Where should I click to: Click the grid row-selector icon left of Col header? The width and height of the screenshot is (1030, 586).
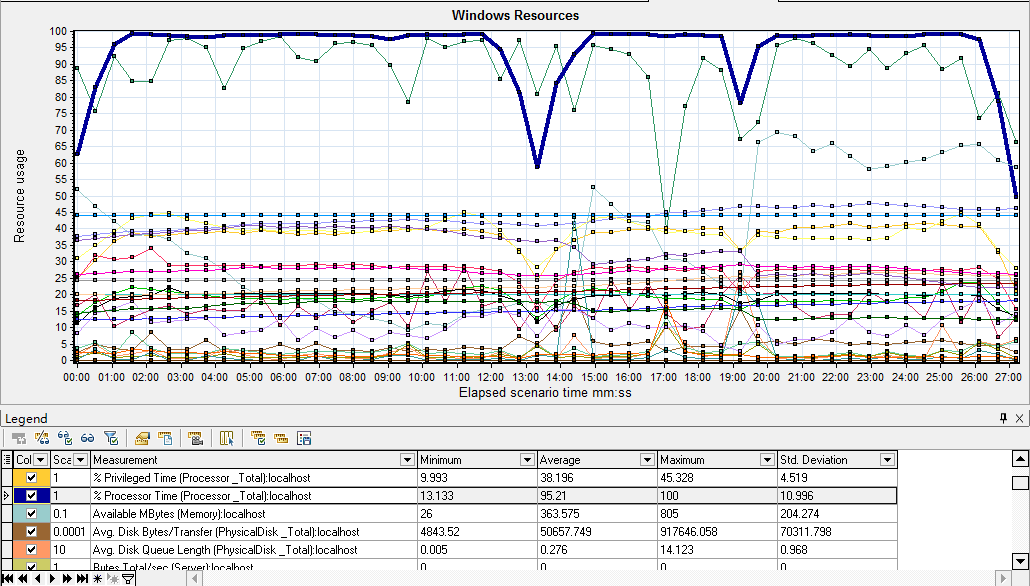coord(7,459)
